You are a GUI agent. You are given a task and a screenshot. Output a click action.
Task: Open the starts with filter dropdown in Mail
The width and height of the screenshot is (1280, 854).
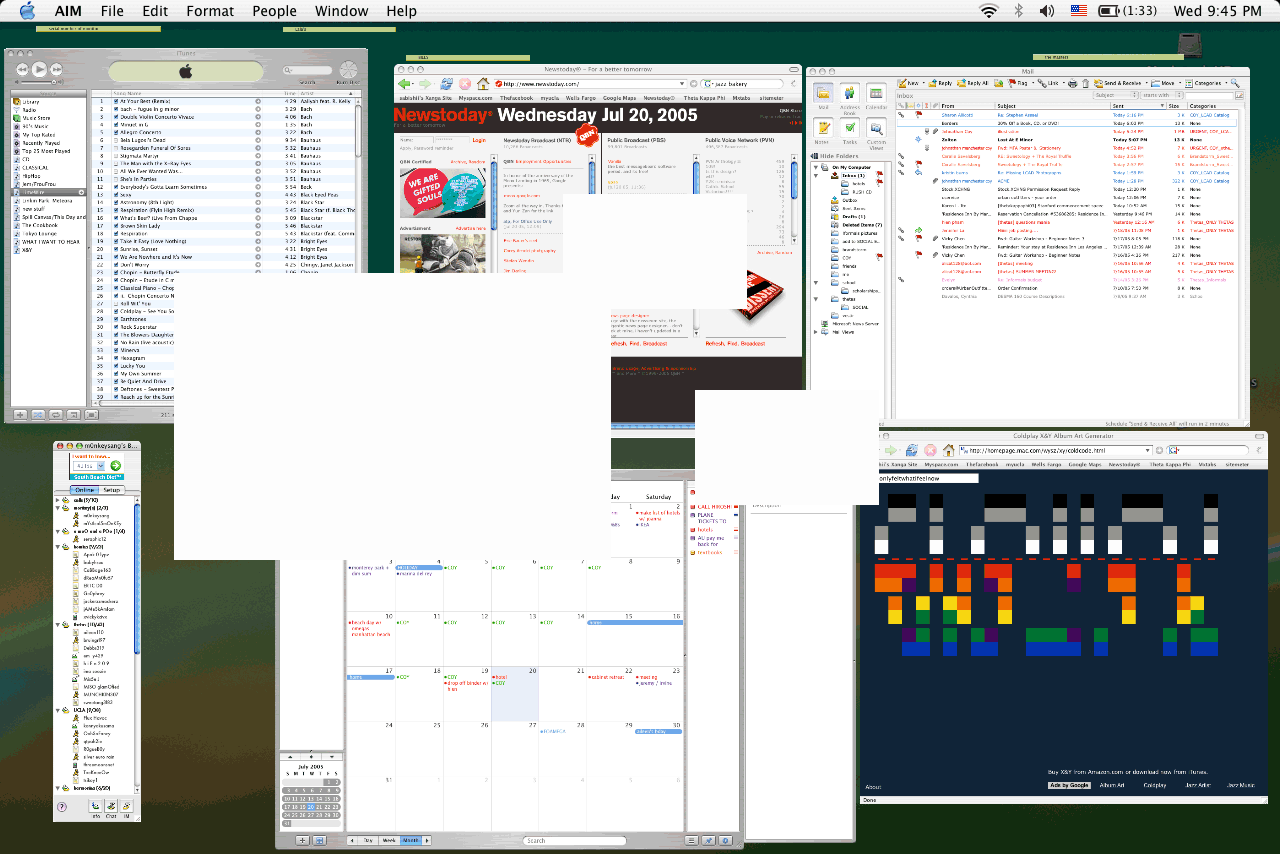pyautogui.click(x=1162, y=95)
